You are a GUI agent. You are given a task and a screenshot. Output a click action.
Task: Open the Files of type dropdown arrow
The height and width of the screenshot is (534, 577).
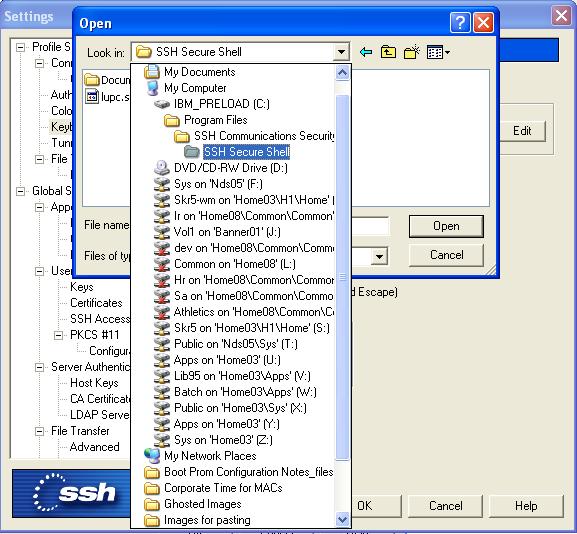tap(379, 257)
